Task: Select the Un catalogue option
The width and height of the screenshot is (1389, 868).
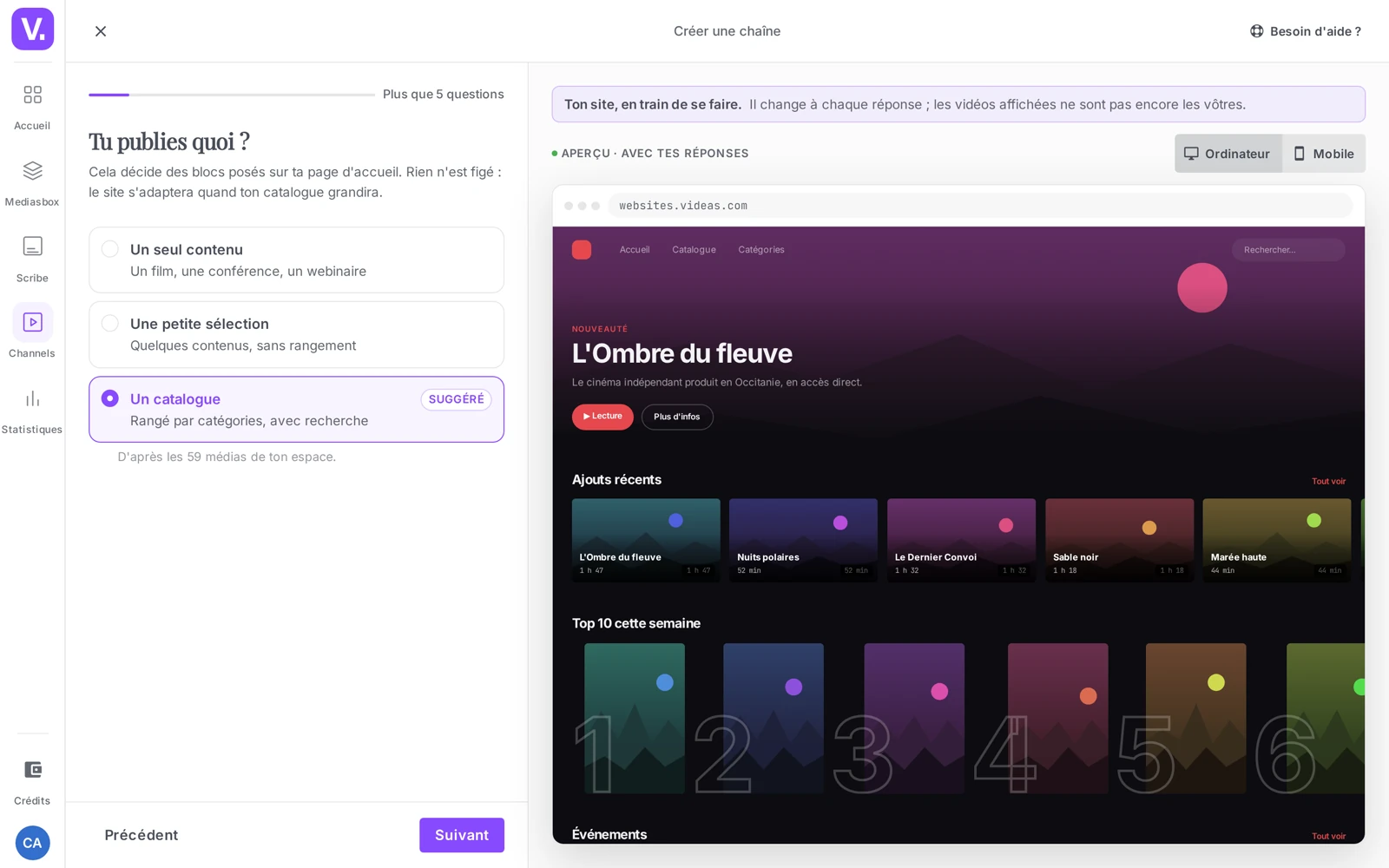Action: click(296, 410)
